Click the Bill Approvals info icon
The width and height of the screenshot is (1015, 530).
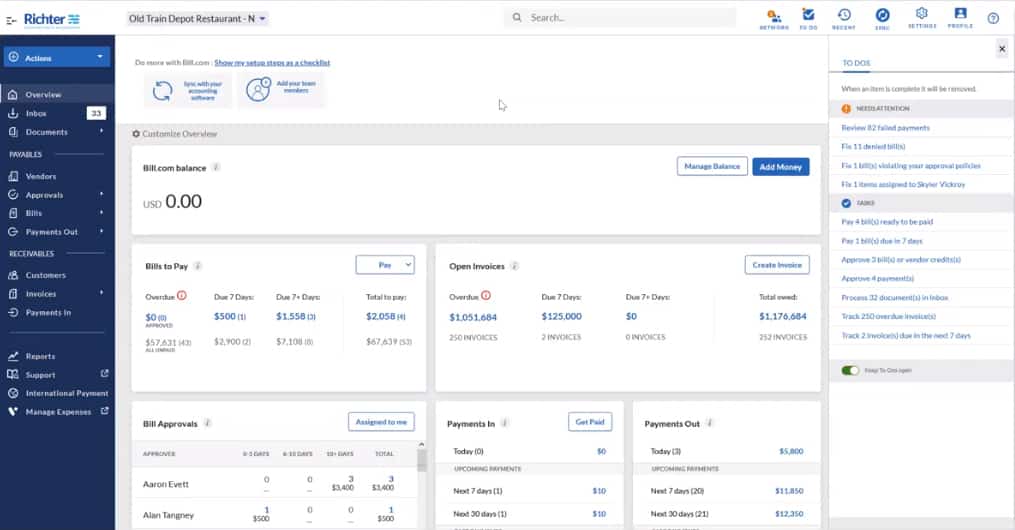coord(208,423)
